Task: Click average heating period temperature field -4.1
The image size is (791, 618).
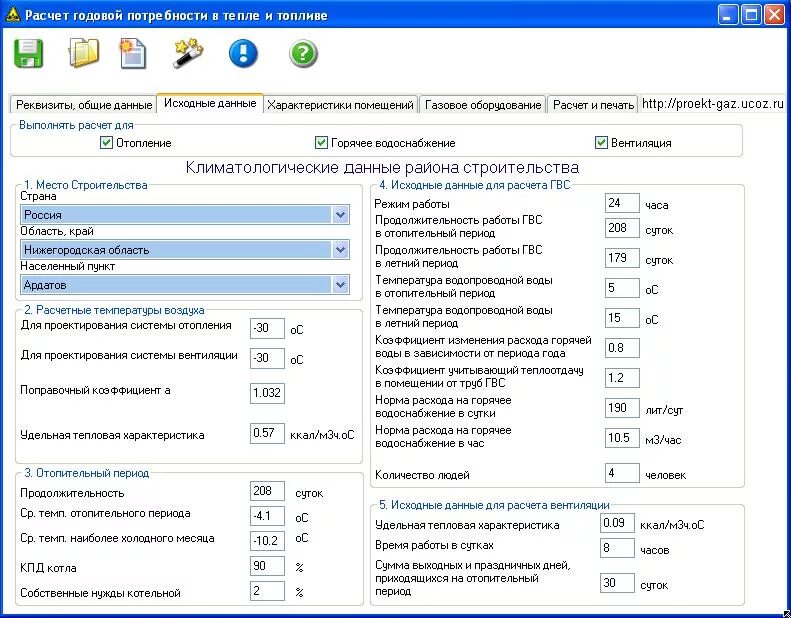Action: [267, 516]
